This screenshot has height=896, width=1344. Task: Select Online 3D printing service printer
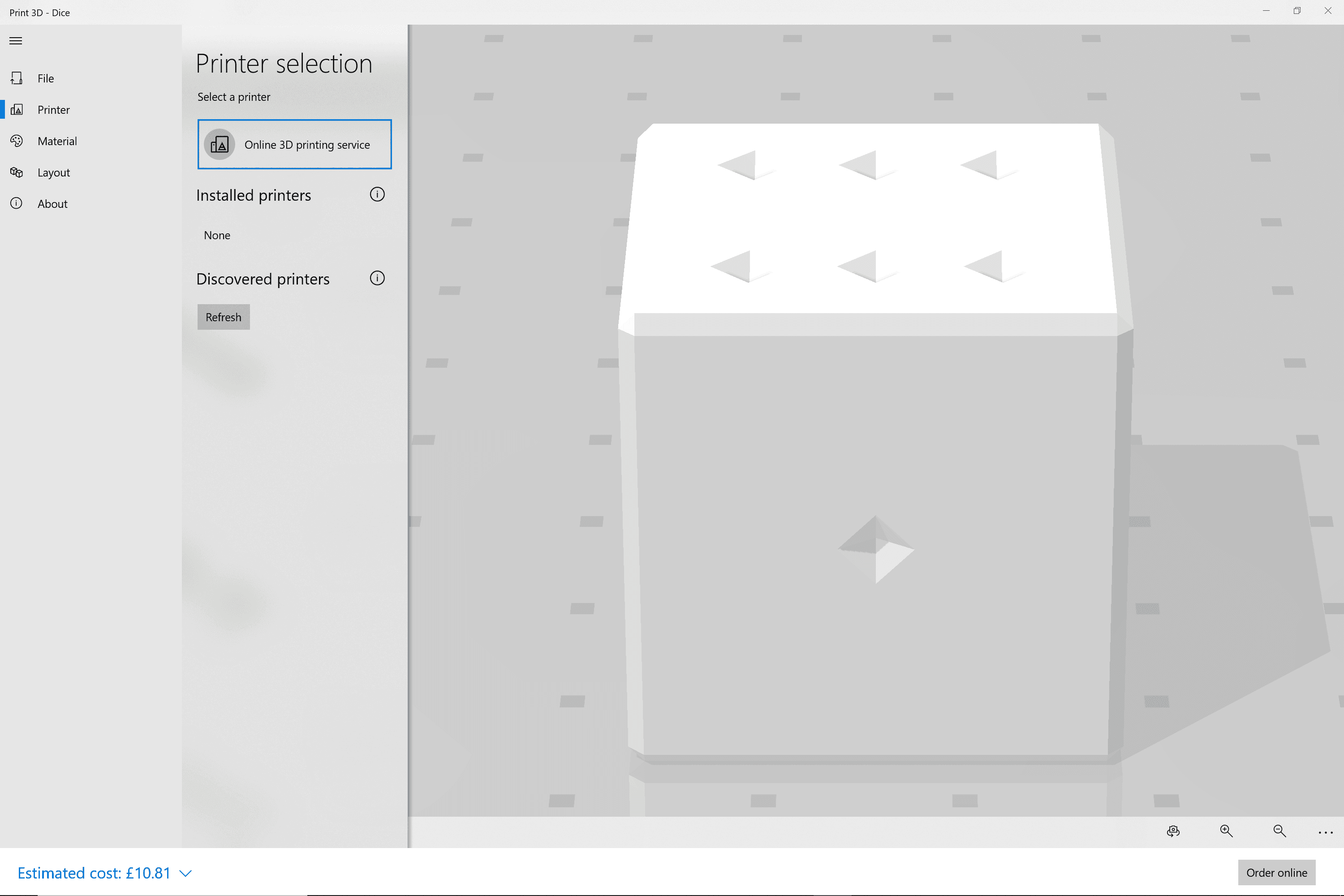click(294, 144)
